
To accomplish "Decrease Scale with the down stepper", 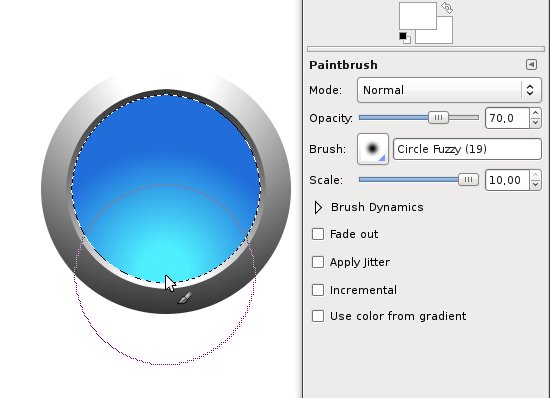I will point(535,185).
